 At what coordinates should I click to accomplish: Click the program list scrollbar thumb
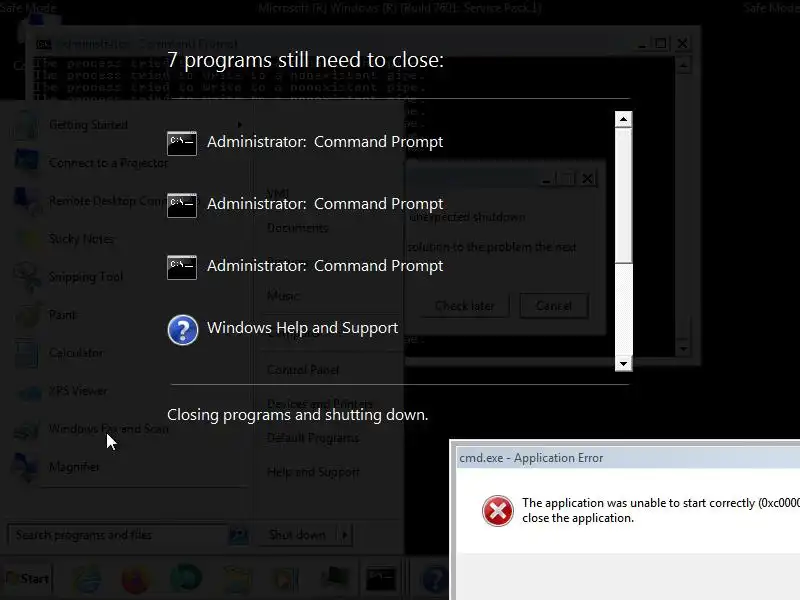click(623, 195)
